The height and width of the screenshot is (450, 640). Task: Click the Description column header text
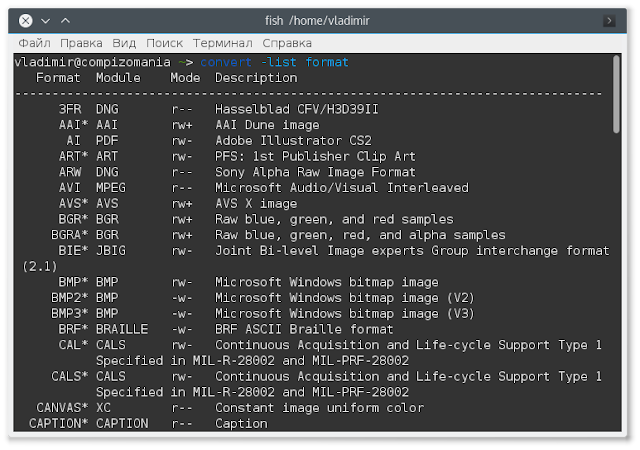pyautogui.click(x=256, y=78)
